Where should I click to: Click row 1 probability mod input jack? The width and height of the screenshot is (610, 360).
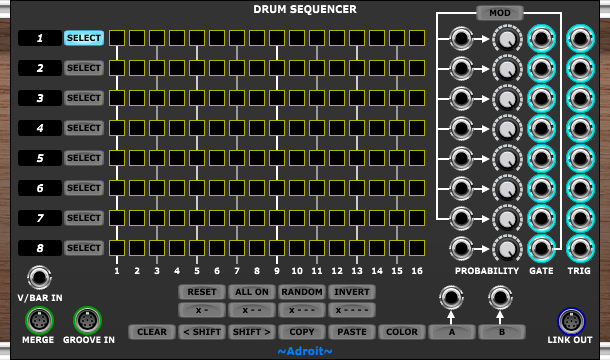pos(461,39)
